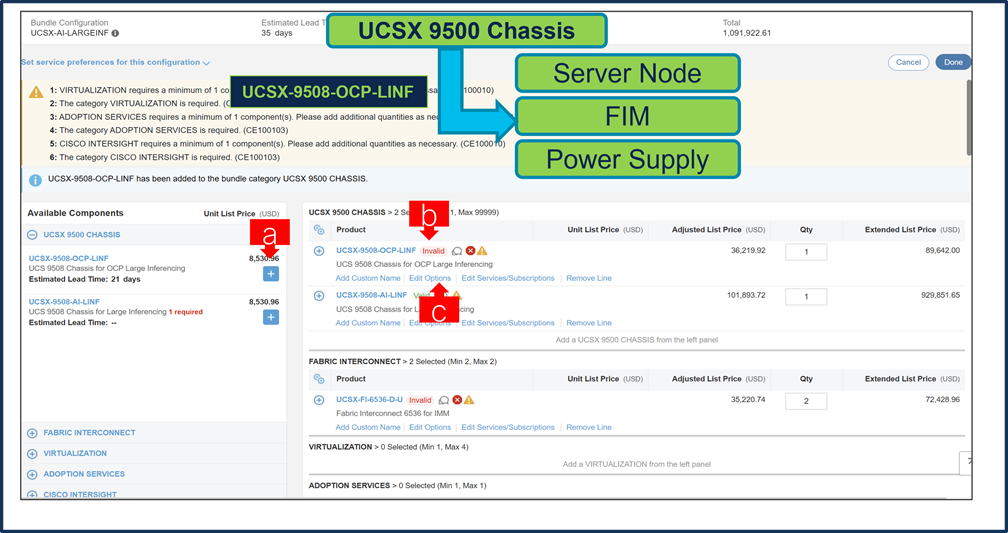
Task: Click the Cancel button
Action: [908, 62]
